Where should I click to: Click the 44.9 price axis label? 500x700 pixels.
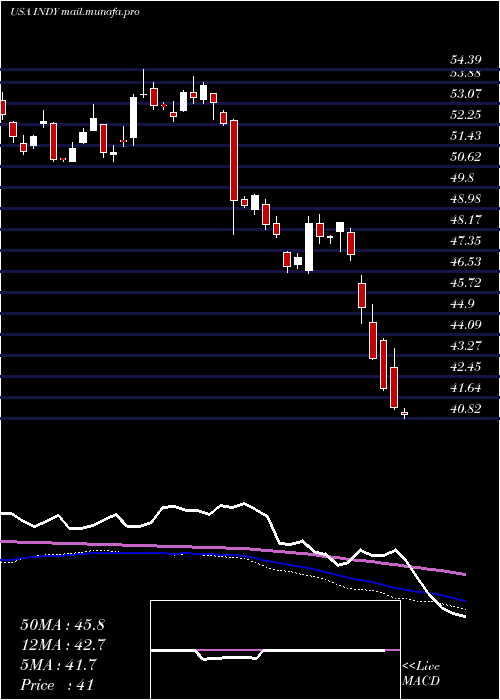point(462,304)
